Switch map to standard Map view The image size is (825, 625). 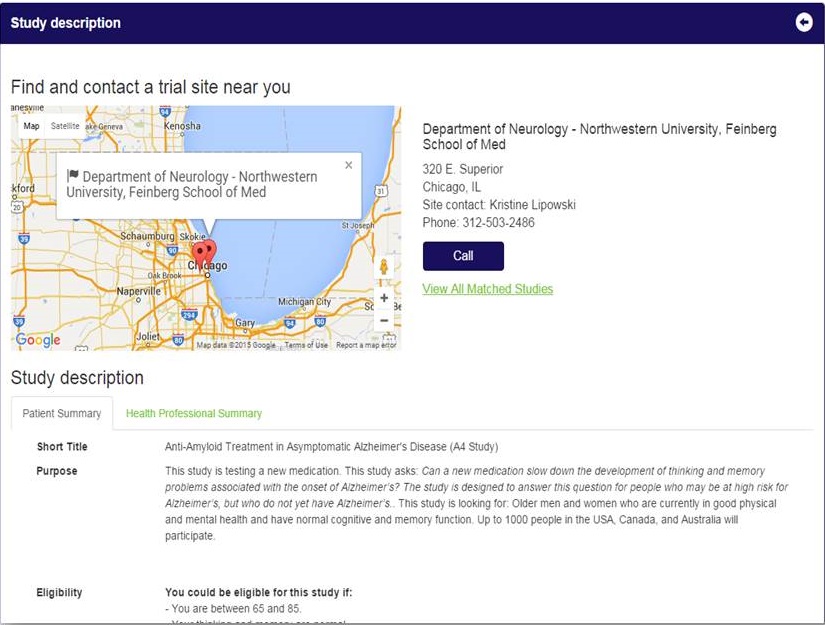[32, 126]
